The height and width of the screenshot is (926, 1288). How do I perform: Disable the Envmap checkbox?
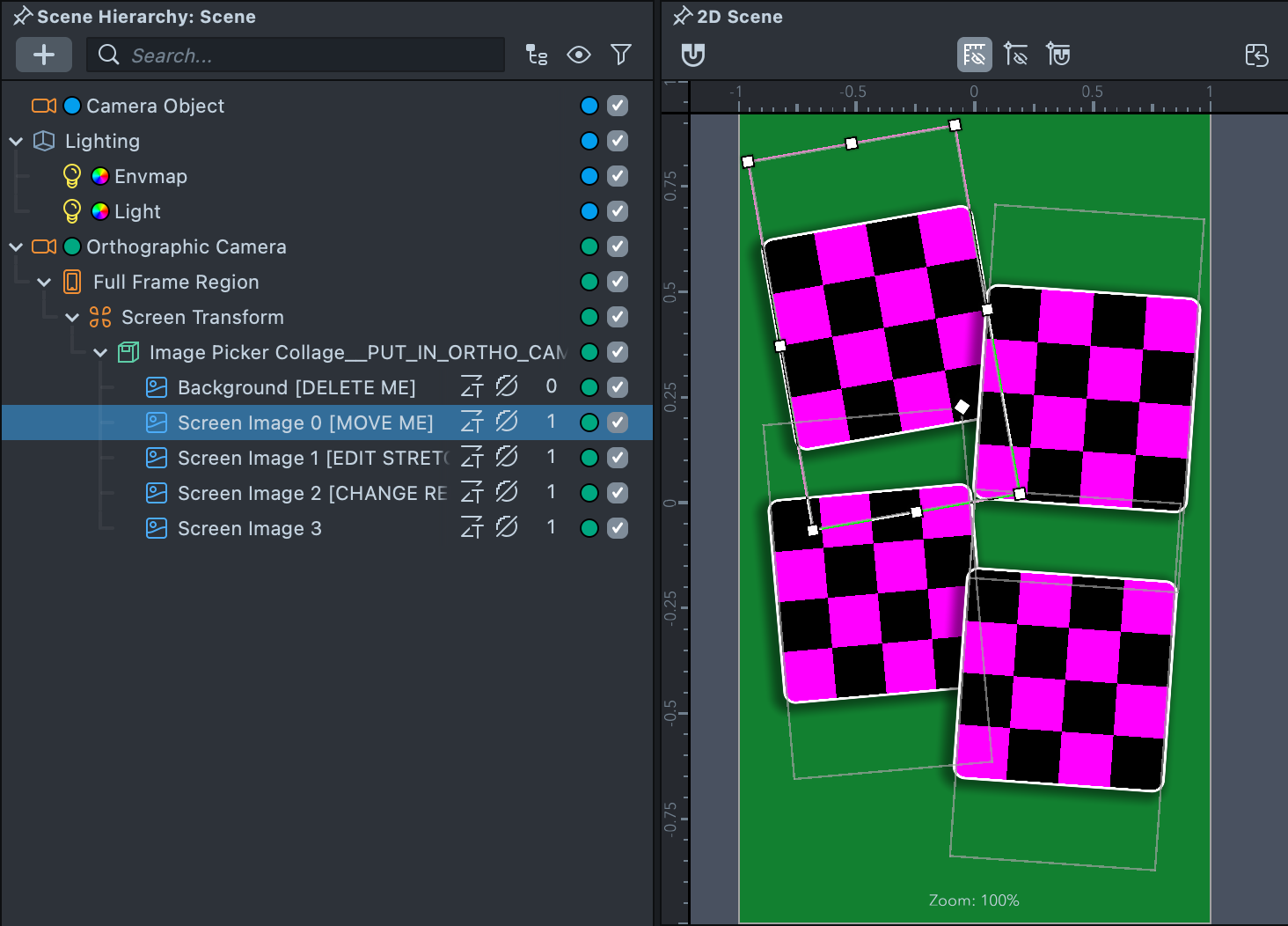(618, 176)
